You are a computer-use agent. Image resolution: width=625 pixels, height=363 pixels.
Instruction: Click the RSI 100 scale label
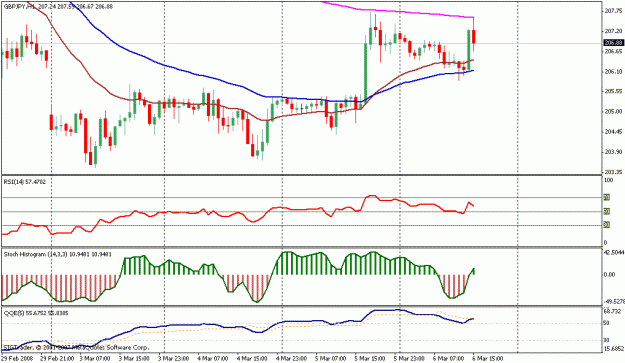coord(608,181)
